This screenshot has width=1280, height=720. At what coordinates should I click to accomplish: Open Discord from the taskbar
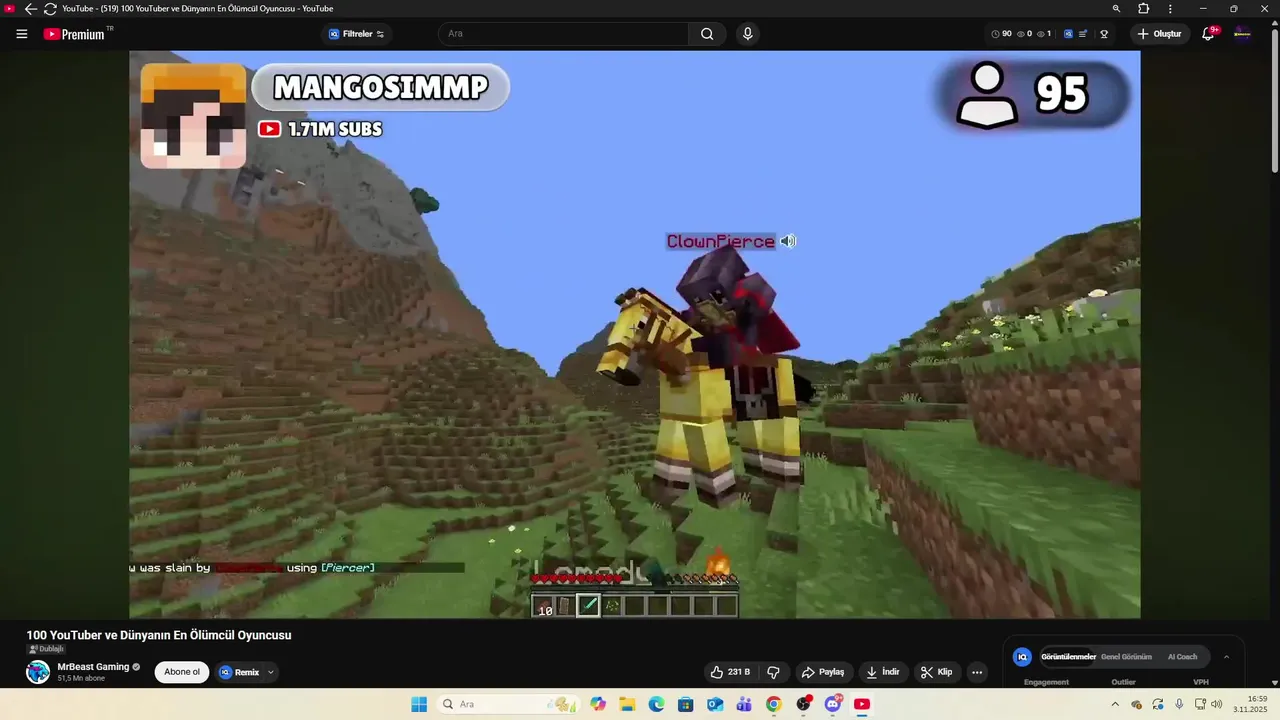coord(833,704)
